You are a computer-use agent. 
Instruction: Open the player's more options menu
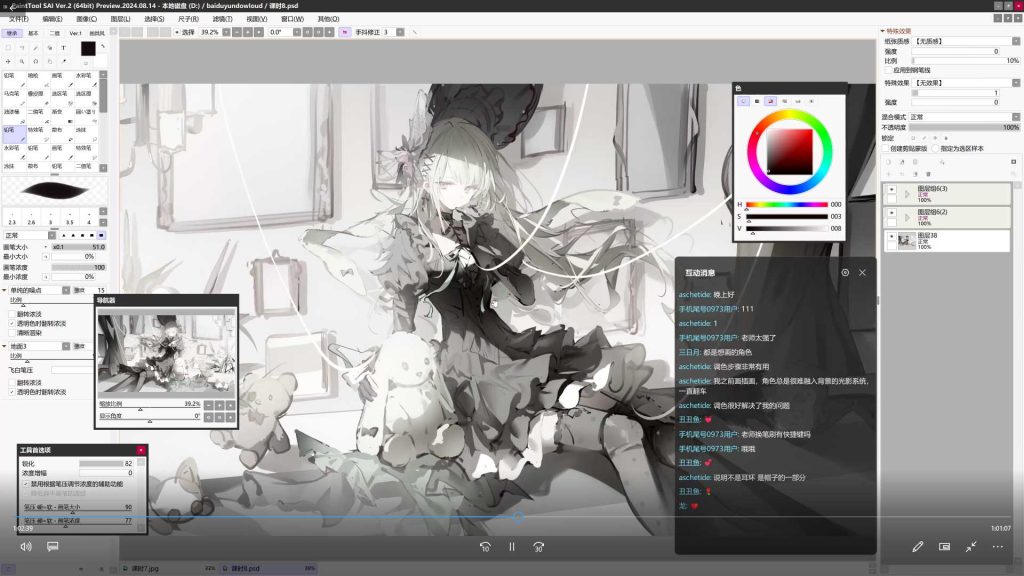point(998,547)
